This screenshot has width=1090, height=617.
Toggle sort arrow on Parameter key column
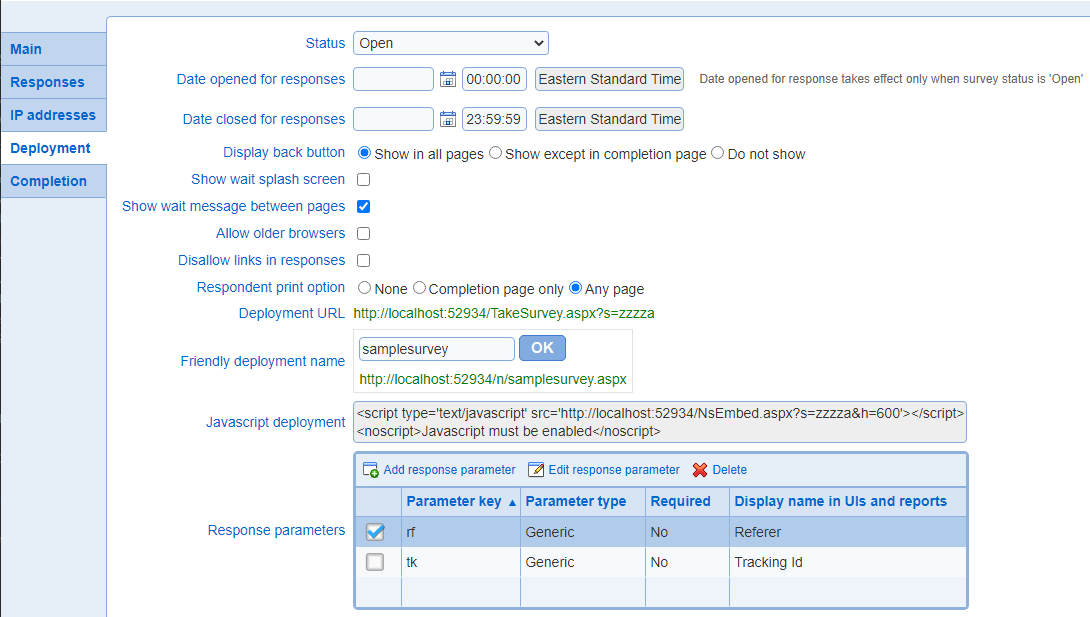click(x=512, y=502)
